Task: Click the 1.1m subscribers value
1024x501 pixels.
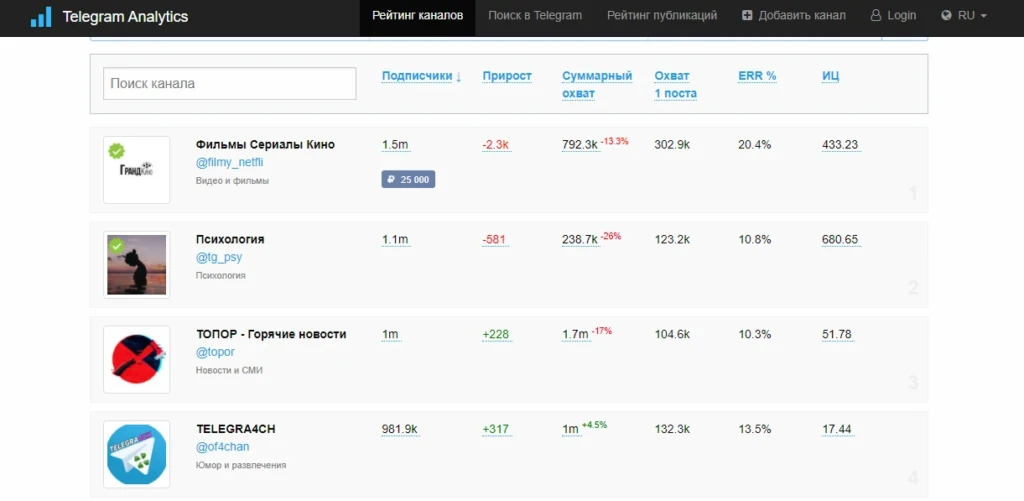Action: 395,240
